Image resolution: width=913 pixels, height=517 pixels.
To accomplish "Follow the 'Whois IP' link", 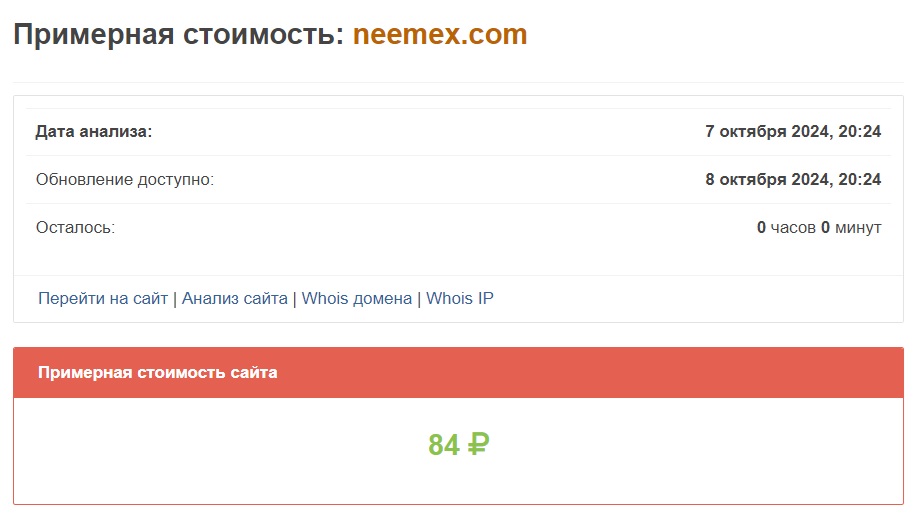I will tap(460, 298).
